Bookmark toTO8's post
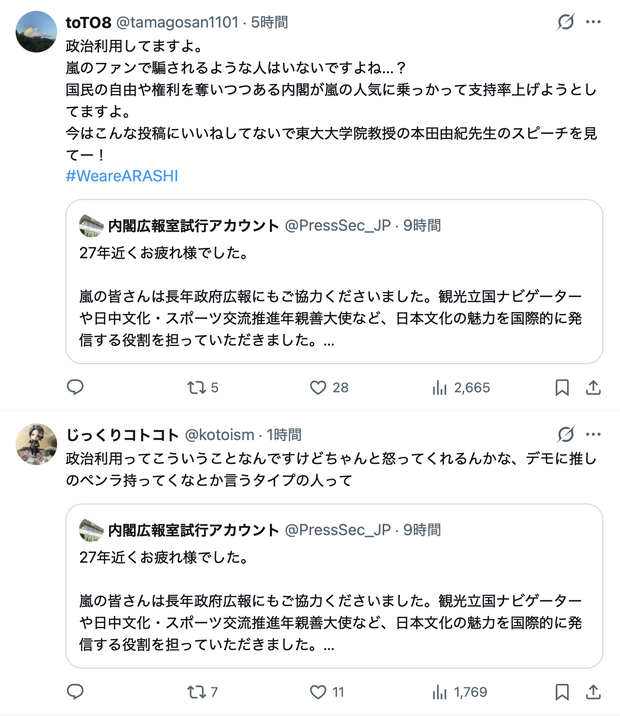 [562, 388]
